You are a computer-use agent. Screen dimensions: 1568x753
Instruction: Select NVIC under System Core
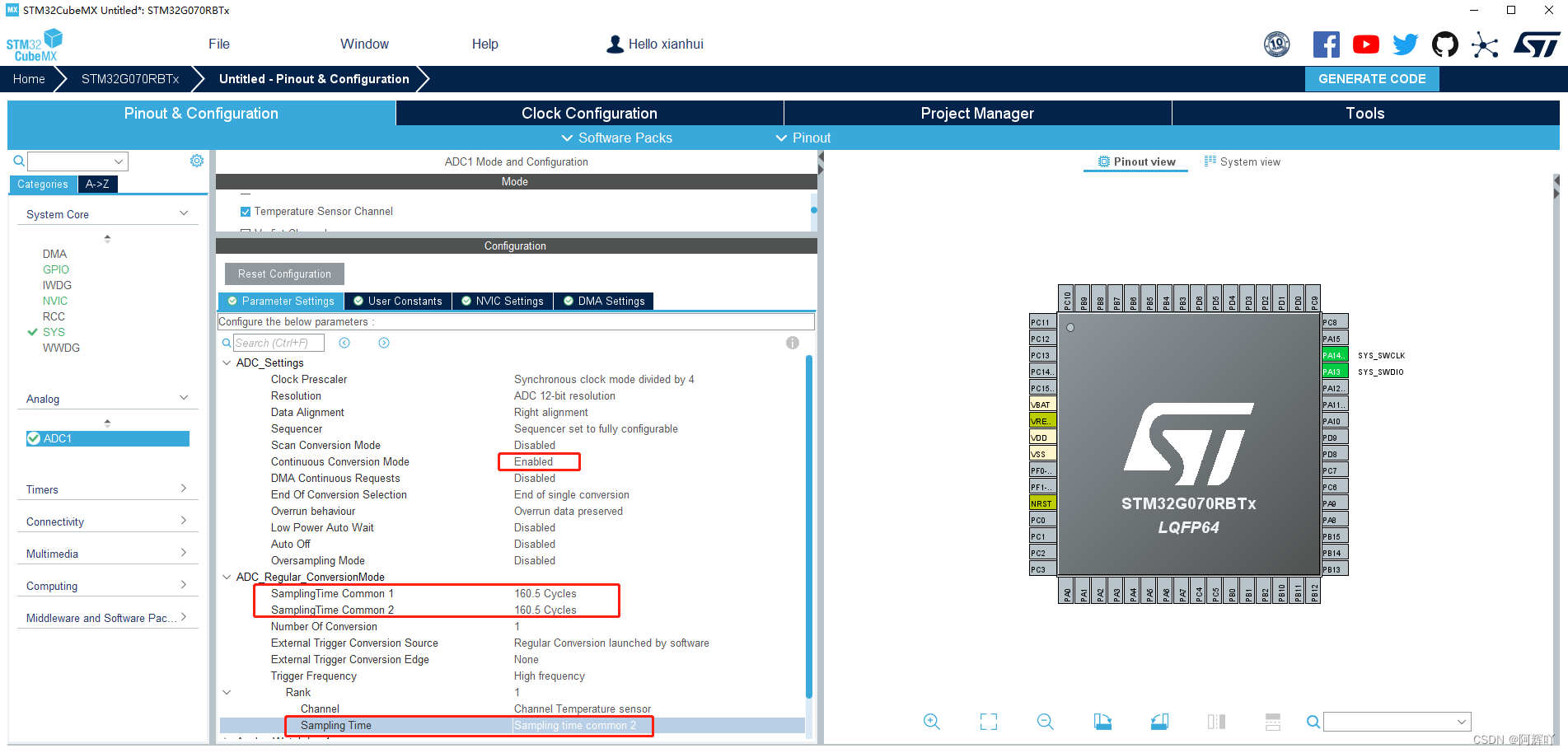55,301
